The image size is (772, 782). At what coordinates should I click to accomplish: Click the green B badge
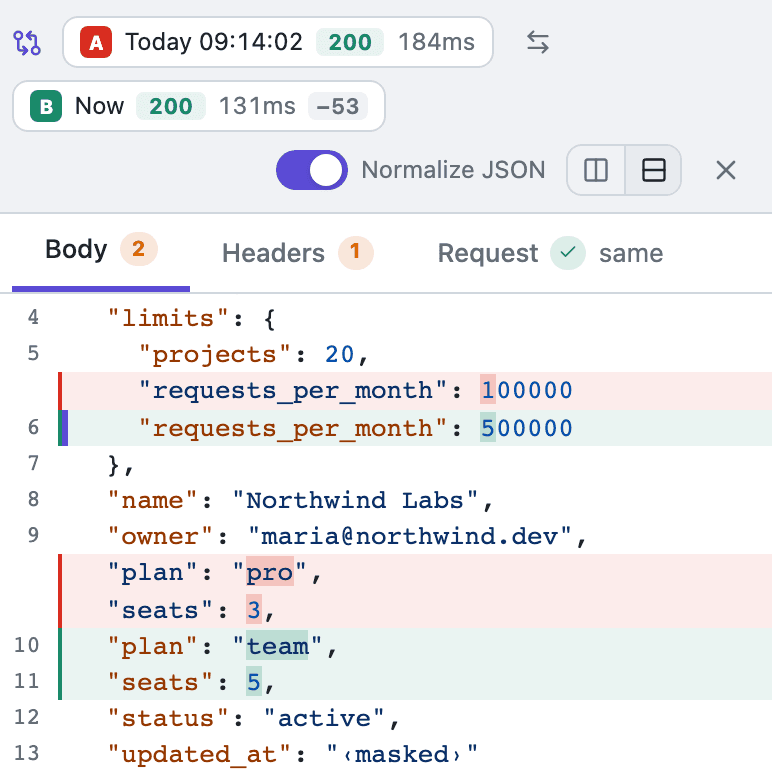46,106
